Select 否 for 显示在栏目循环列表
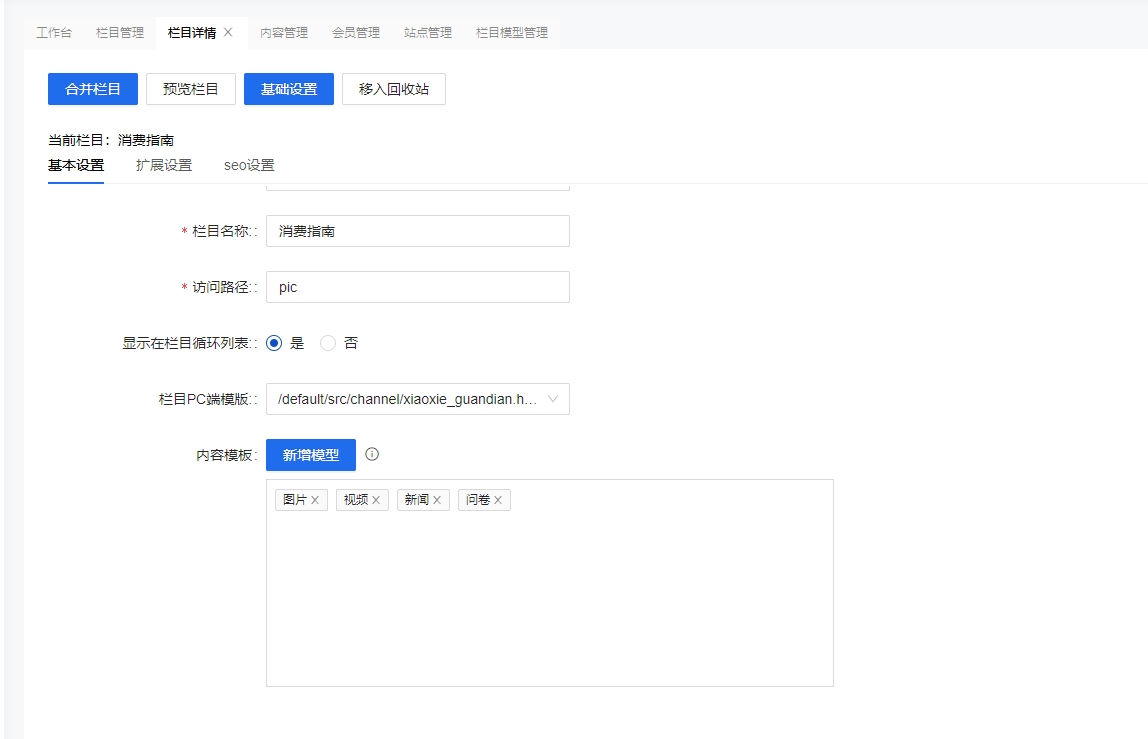1148x739 pixels. coord(328,343)
